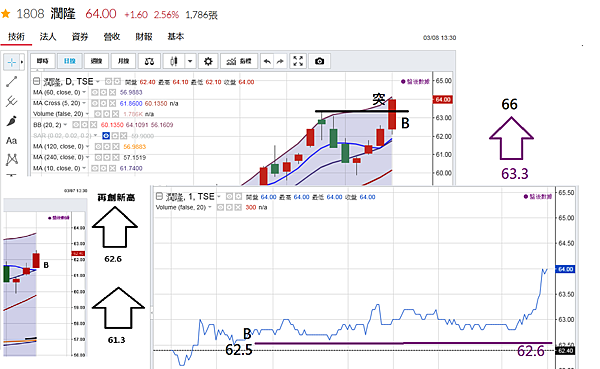Hide the MA (60, close, 0) indicator
Viewport: 600px width, 369px height.
pos(94,93)
